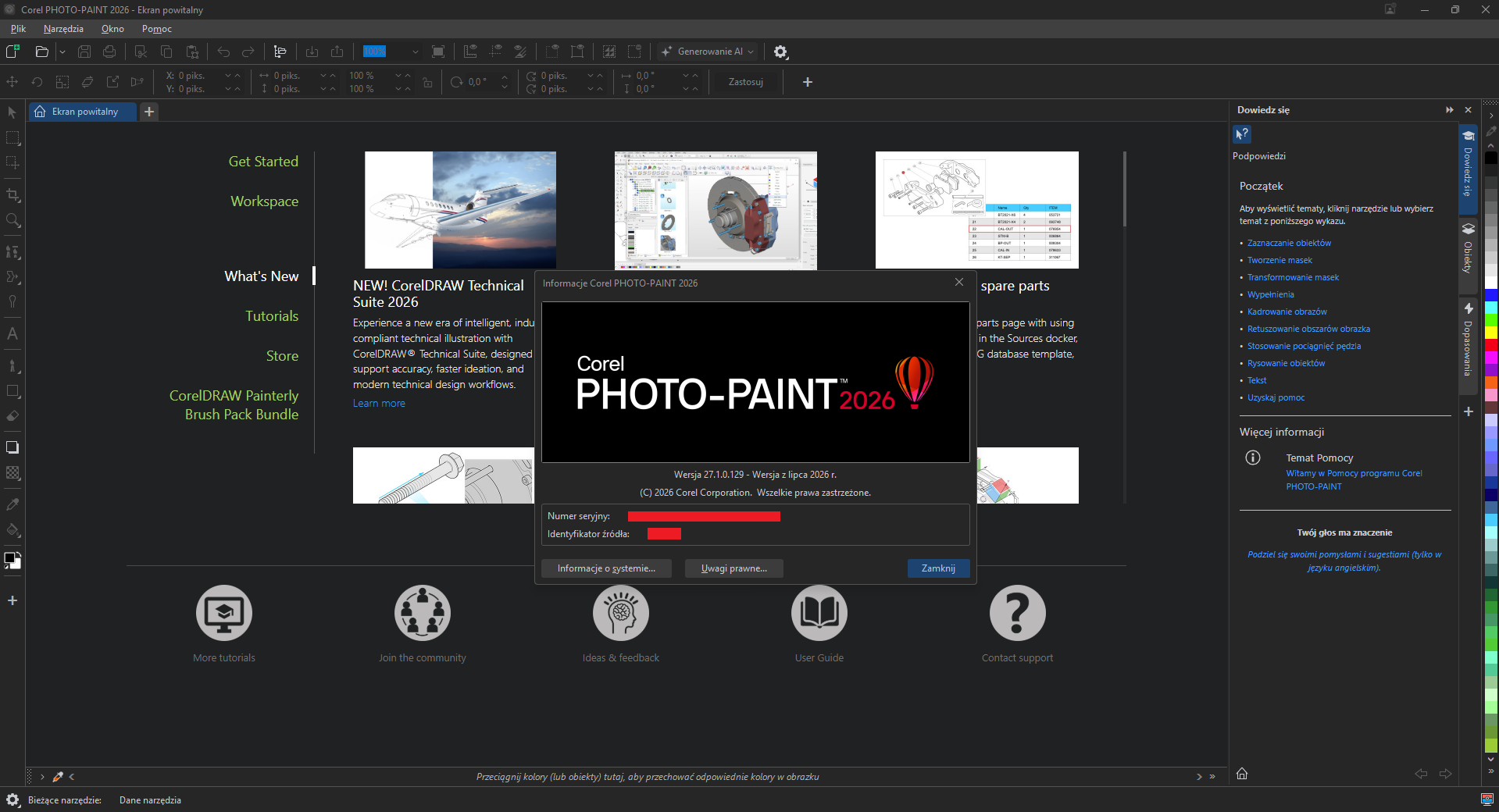The height and width of the screenshot is (812, 1499).
Task: Click the Save disk icon
Action: (x=84, y=52)
